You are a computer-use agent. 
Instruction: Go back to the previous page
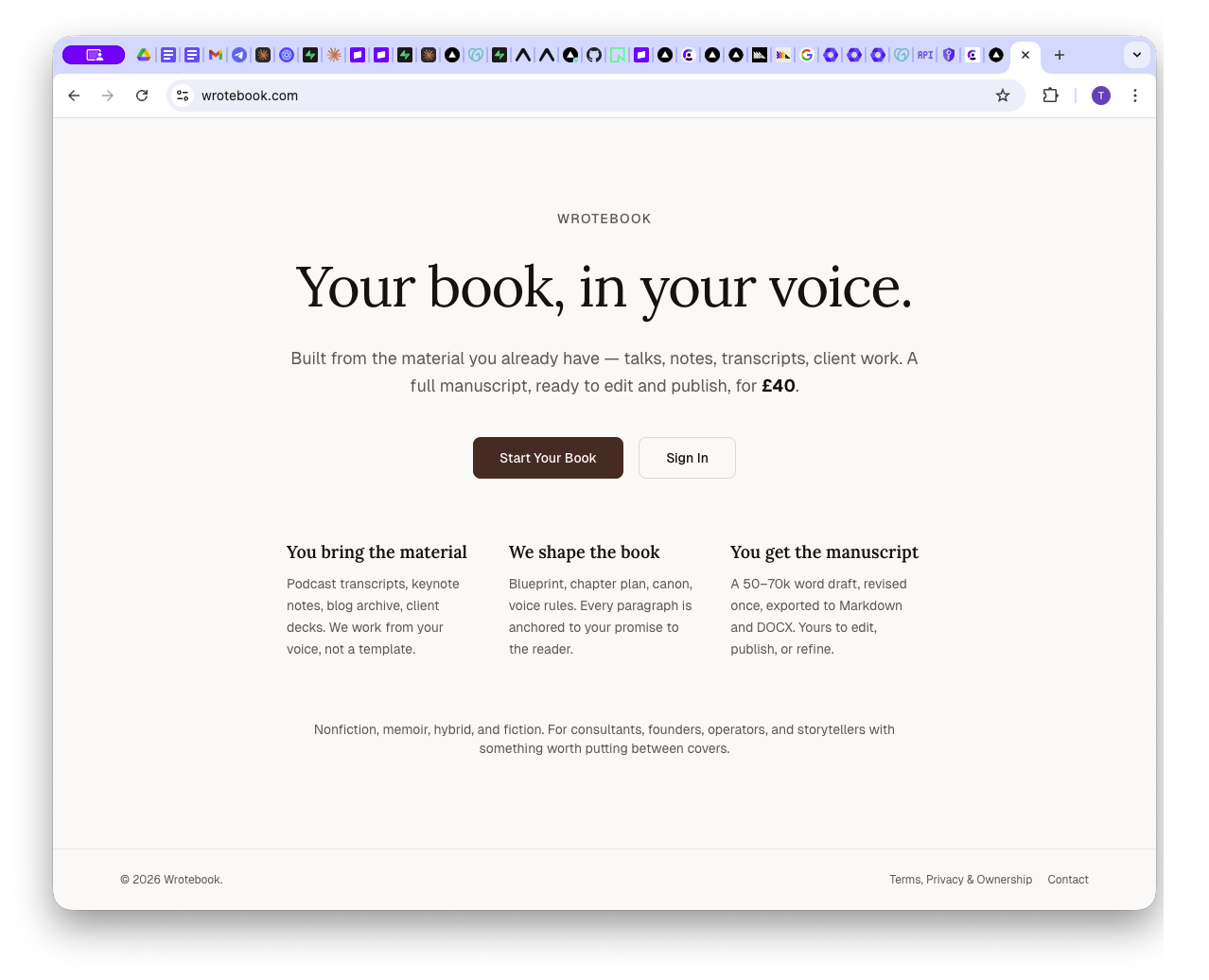74,96
